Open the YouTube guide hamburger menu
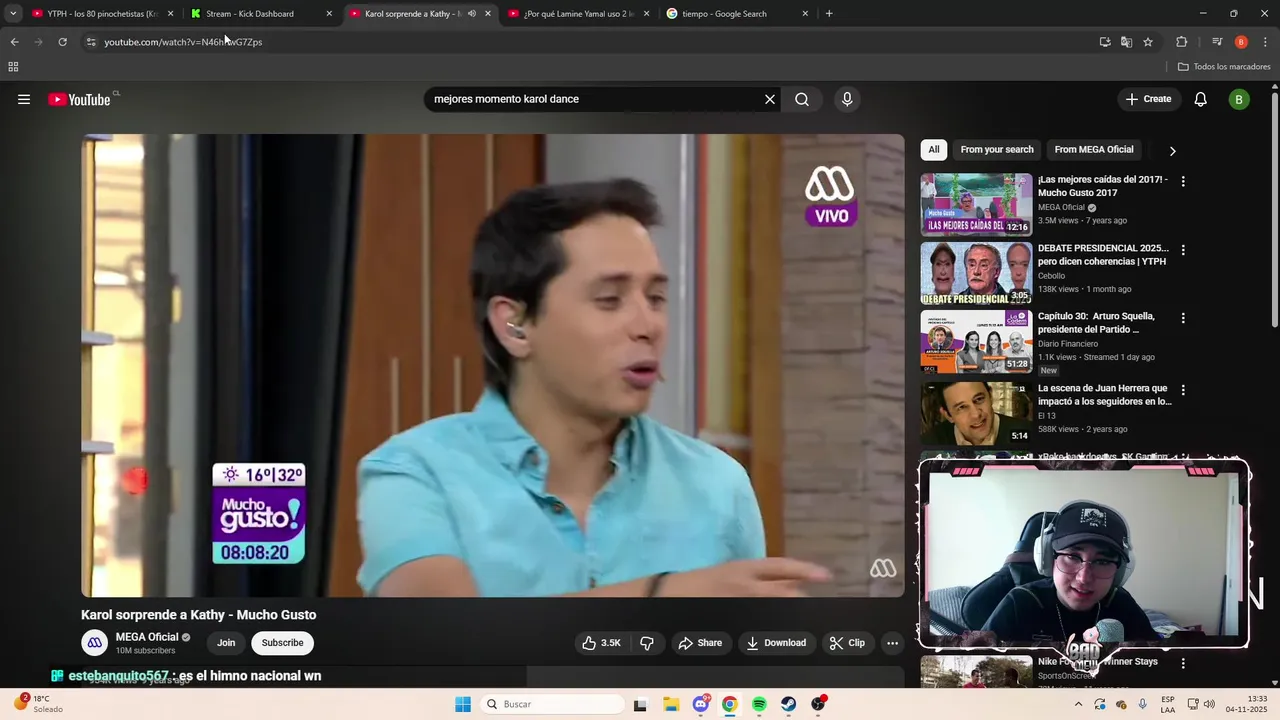This screenshot has height=720, width=1280. click(24, 99)
